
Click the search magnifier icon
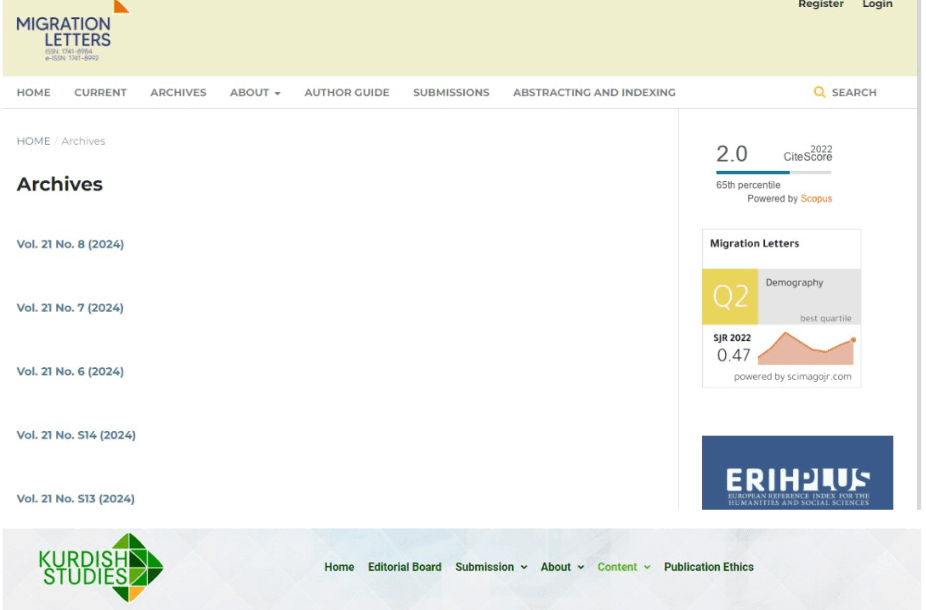[819, 92]
